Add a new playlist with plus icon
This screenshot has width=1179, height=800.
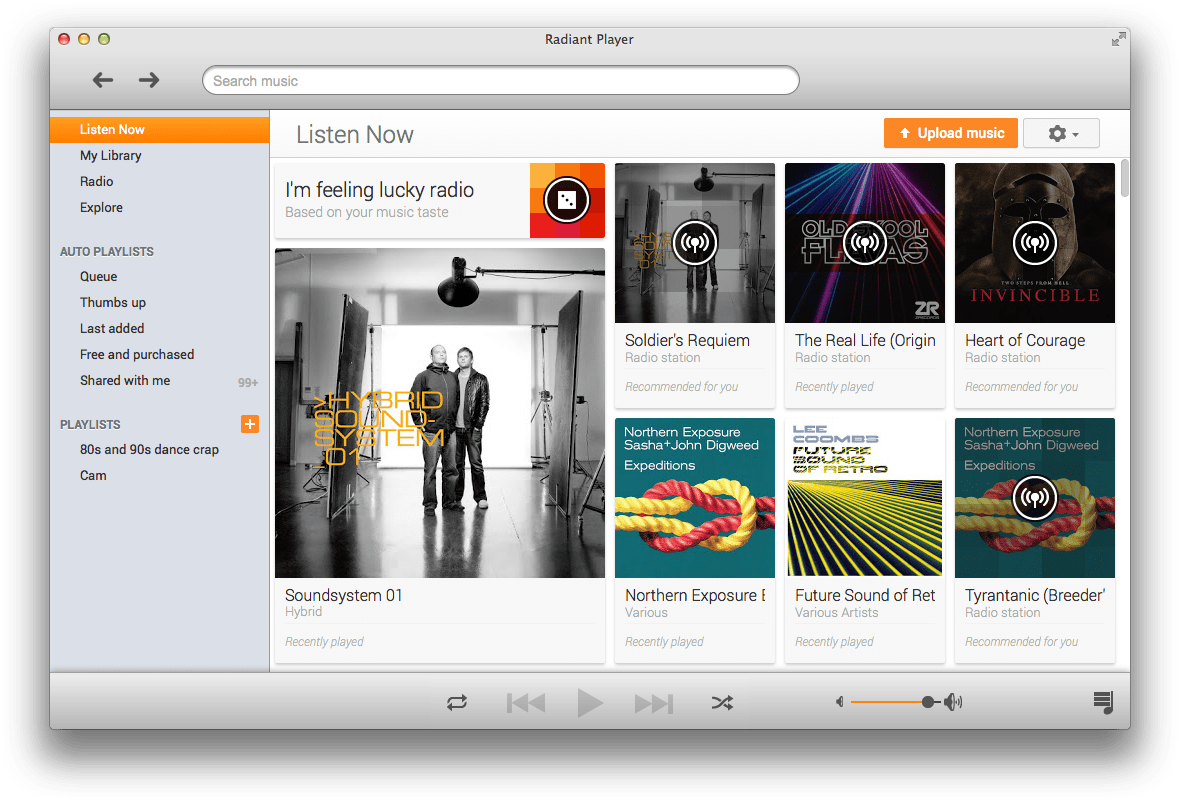(250, 424)
